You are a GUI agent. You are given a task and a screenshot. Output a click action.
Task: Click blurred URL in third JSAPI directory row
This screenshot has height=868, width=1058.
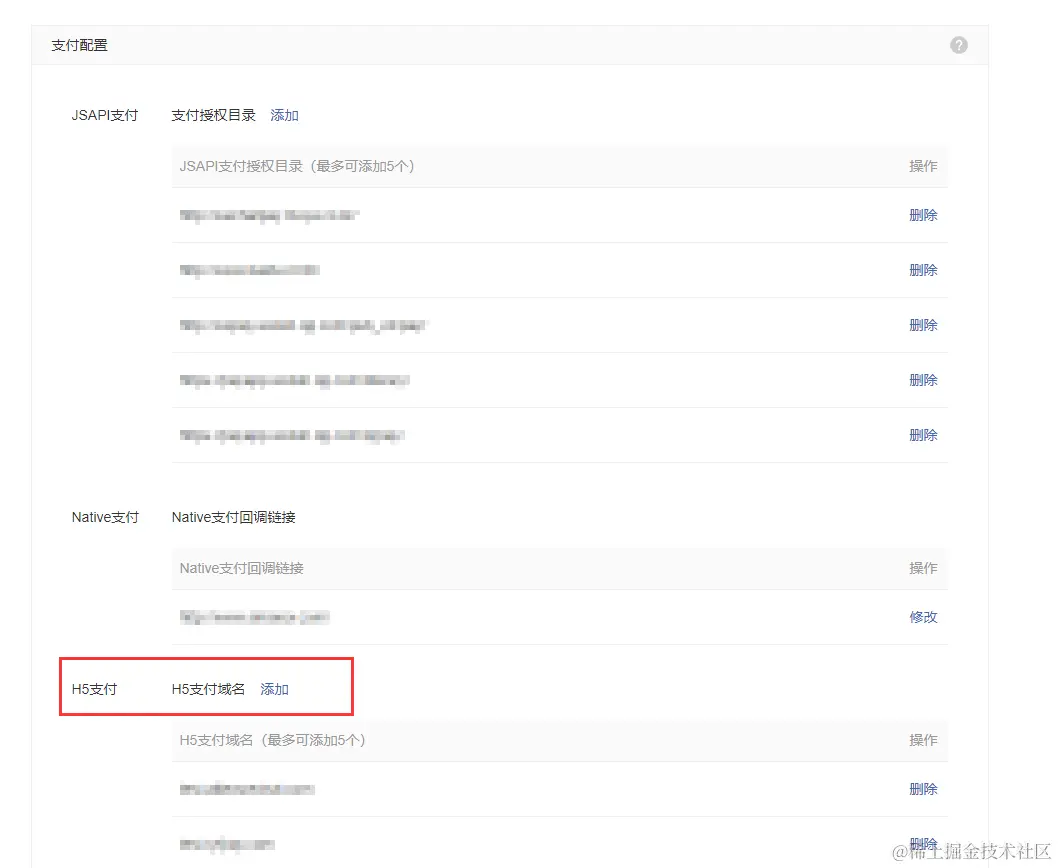click(304, 325)
